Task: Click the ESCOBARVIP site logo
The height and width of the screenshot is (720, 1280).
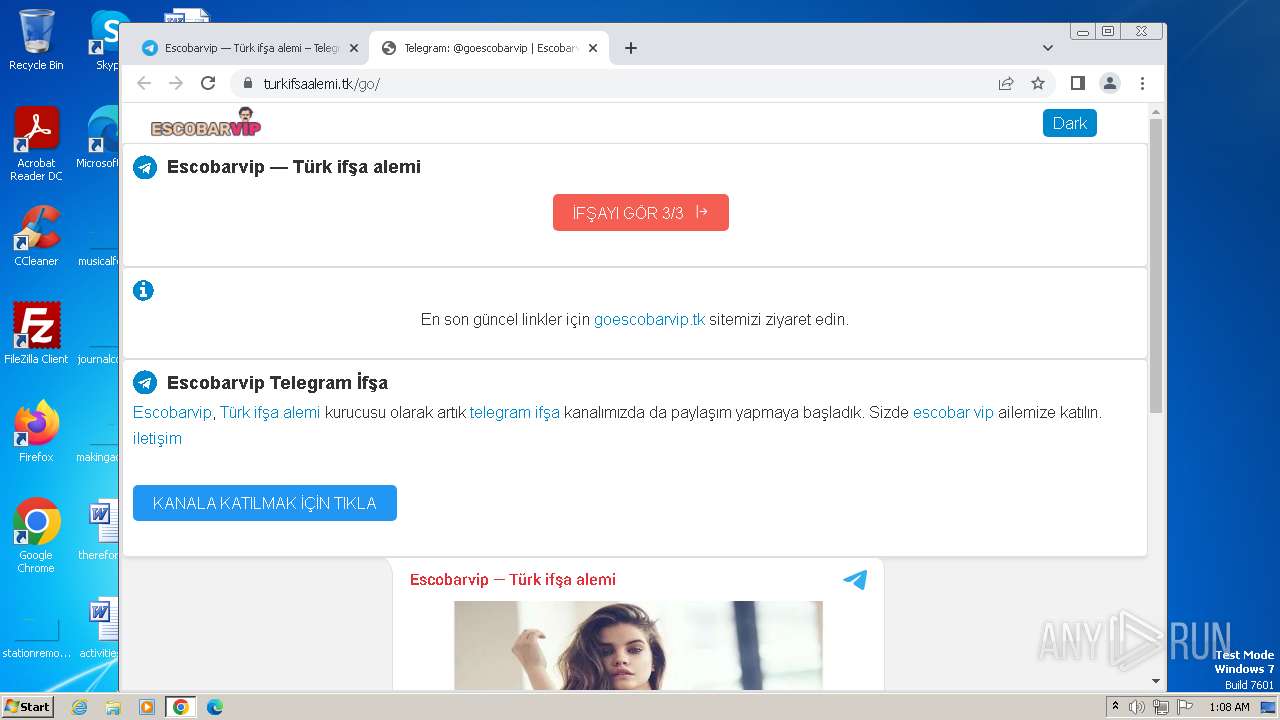Action: [206, 123]
